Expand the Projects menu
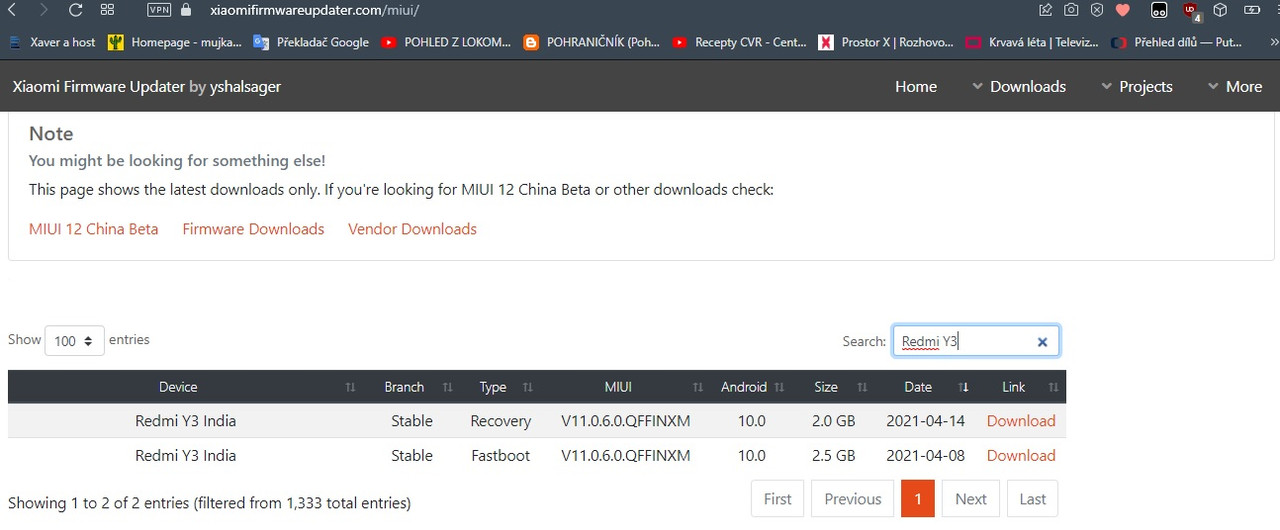The height and width of the screenshot is (530, 1280). point(1136,86)
